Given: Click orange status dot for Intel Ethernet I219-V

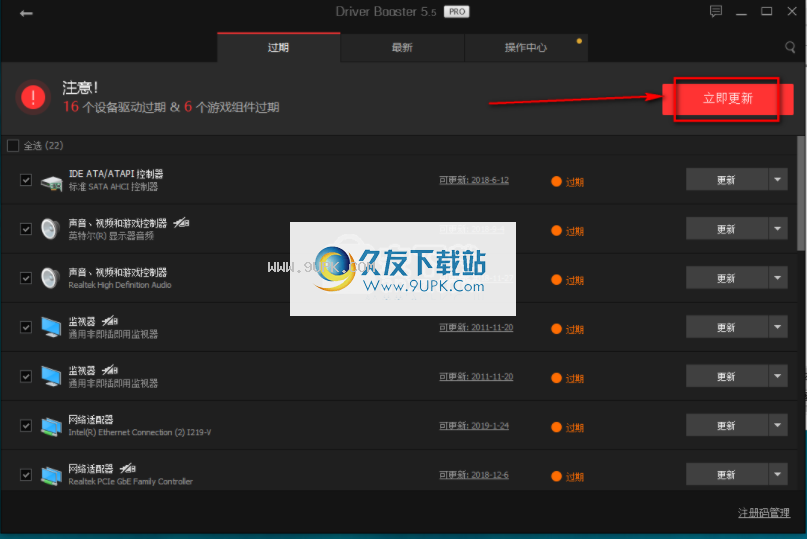Looking at the screenshot, I should click(x=556, y=427).
